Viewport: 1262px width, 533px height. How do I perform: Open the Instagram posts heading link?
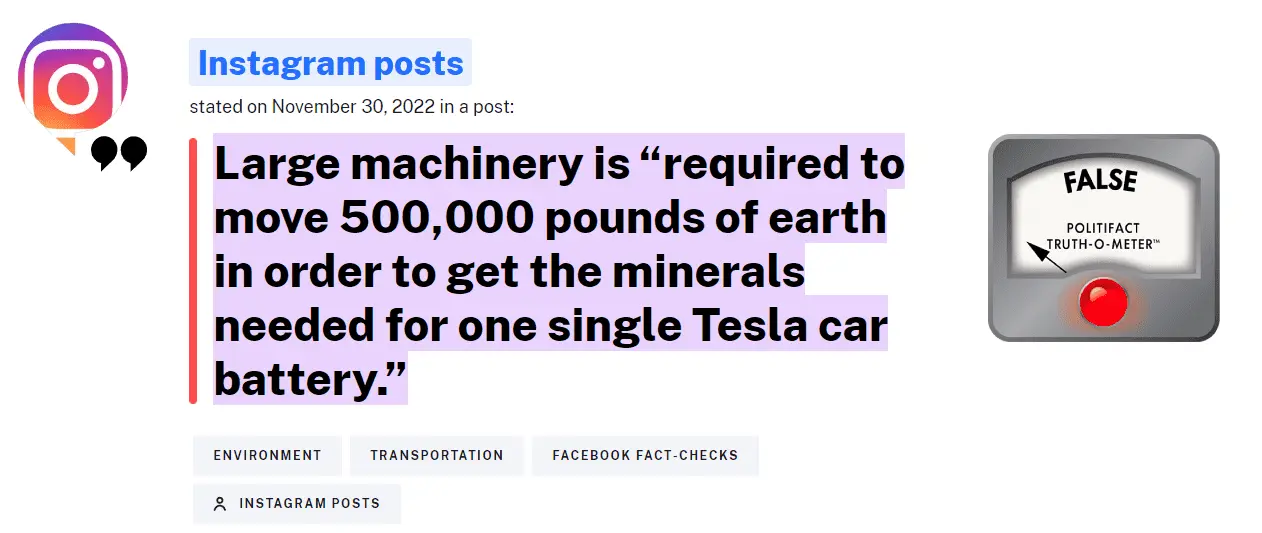(330, 63)
